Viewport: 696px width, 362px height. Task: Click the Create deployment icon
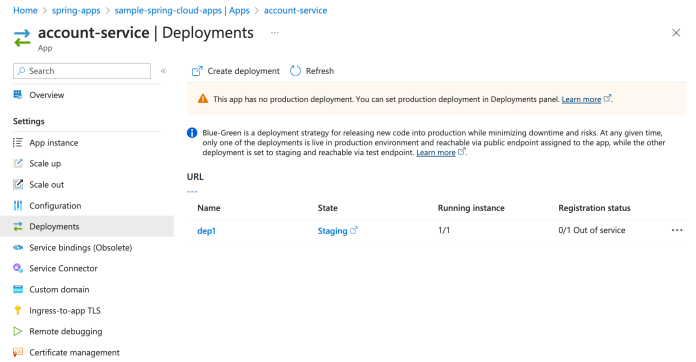197,71
